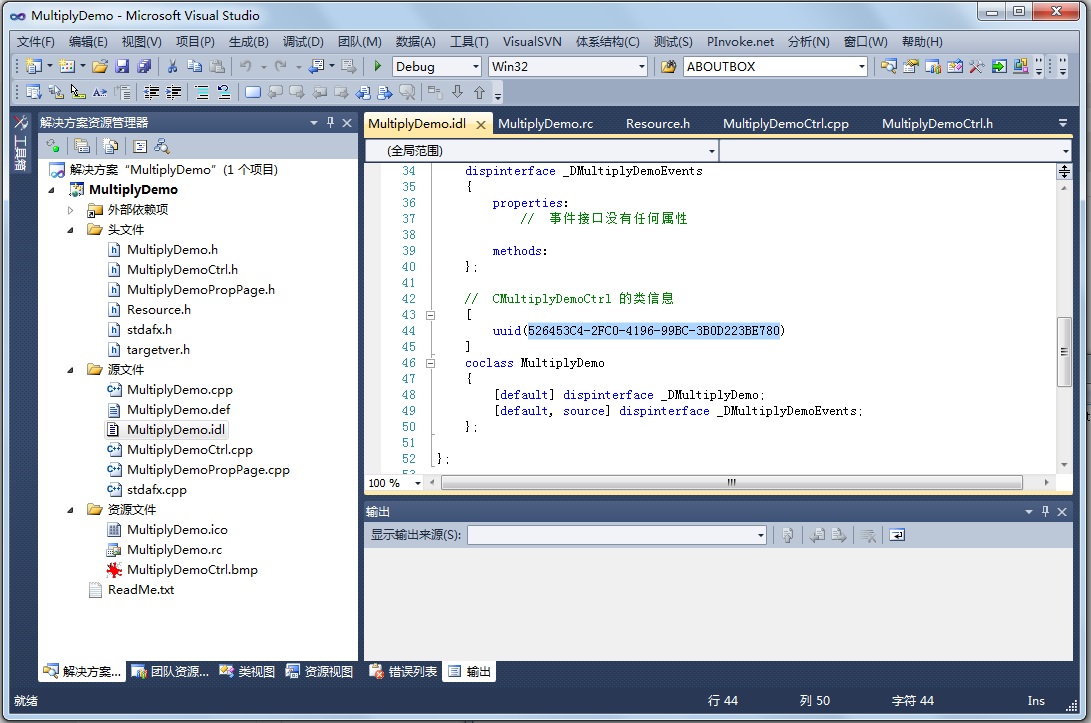Open the ABOUTBOX find combo box
1091x723 pixels.
(775, 67)
